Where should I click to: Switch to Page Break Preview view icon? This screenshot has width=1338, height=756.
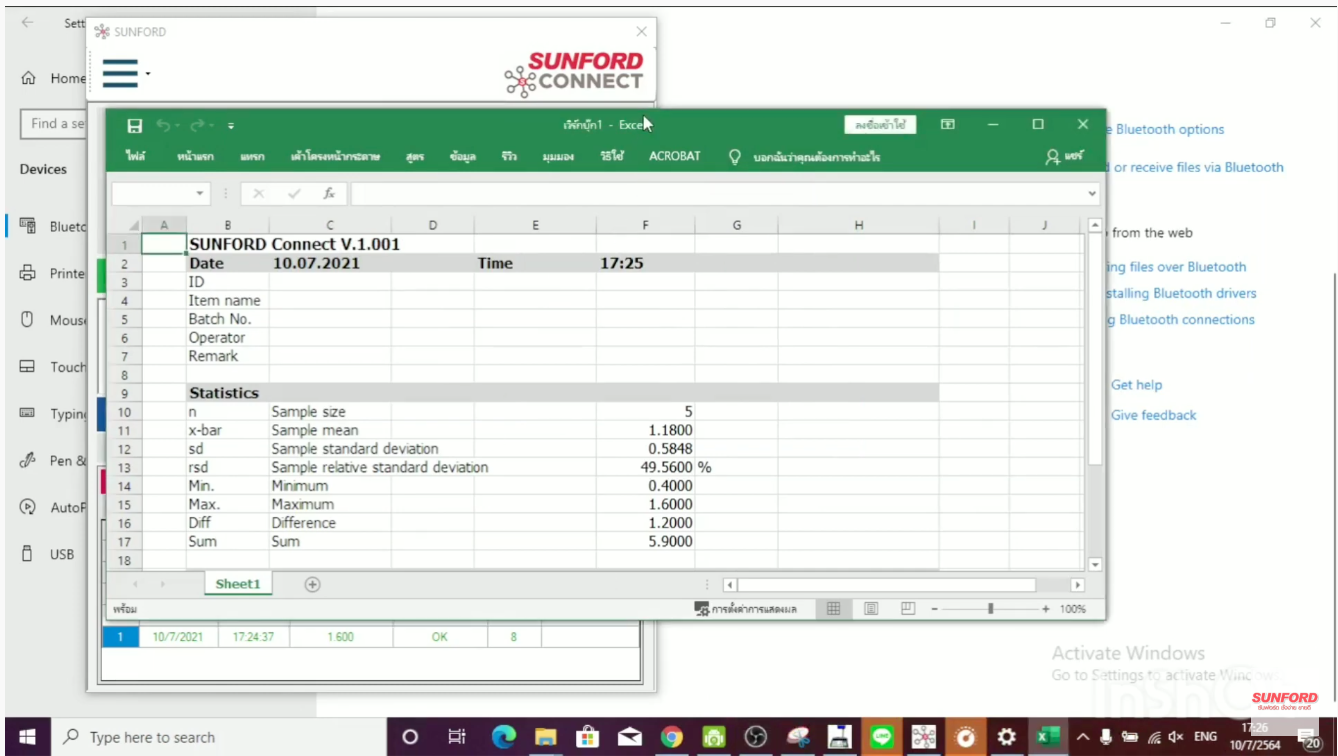coord(908,609)
